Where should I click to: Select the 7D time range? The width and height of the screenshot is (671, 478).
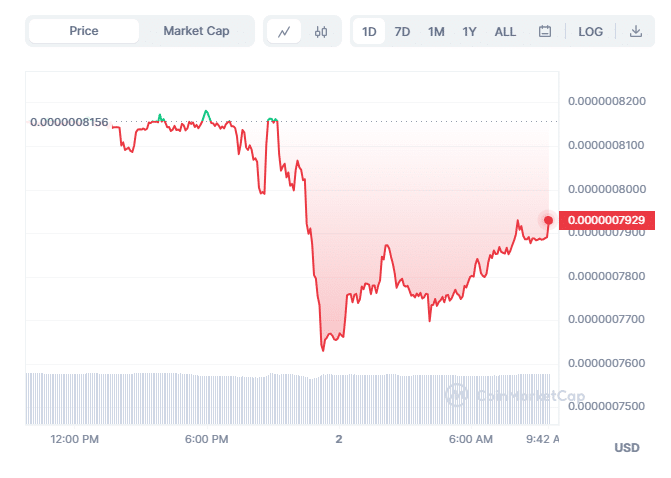coord(402,31)
